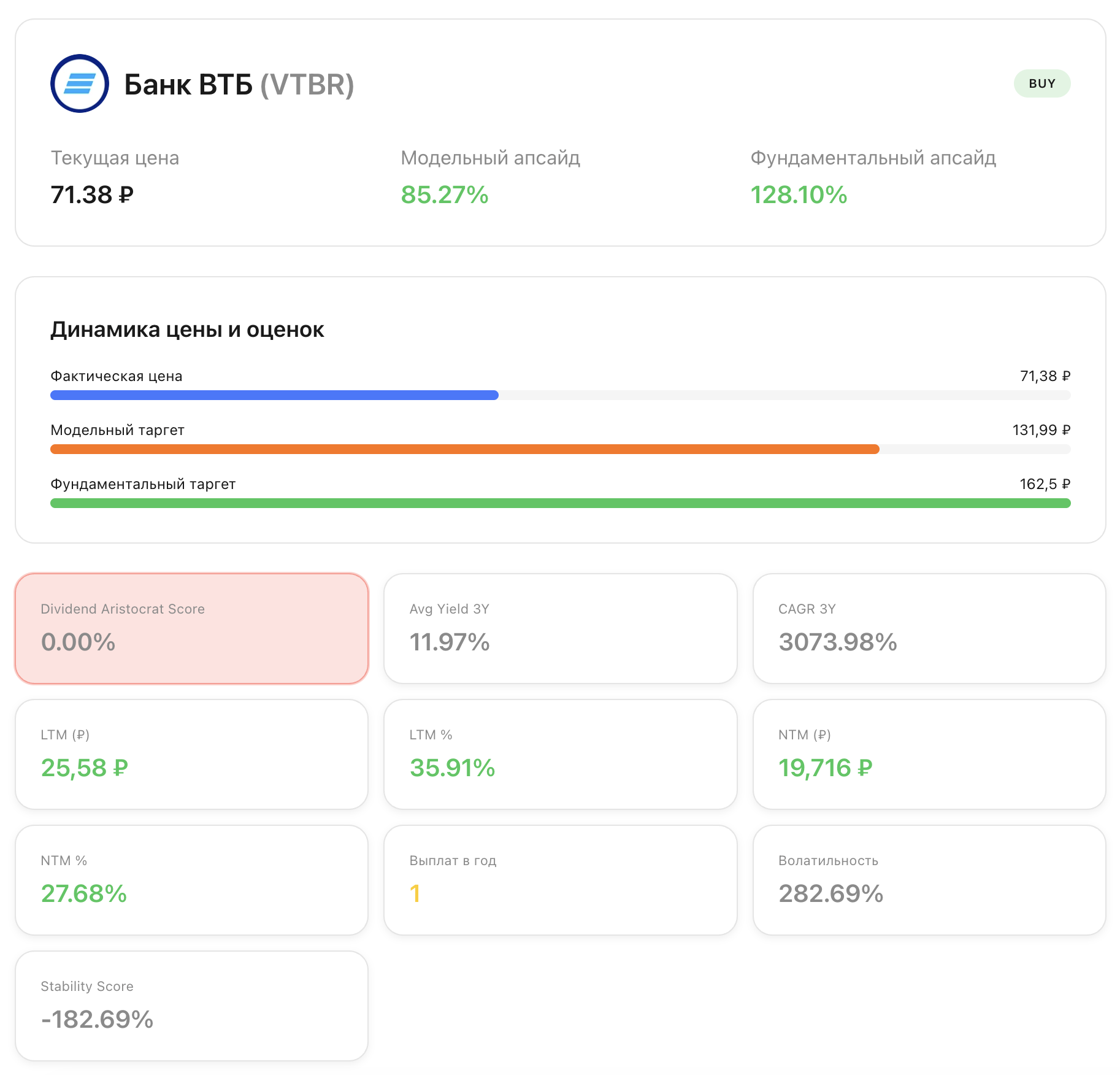Select the ticker (VTBR) label

click(x=307, y=85)
